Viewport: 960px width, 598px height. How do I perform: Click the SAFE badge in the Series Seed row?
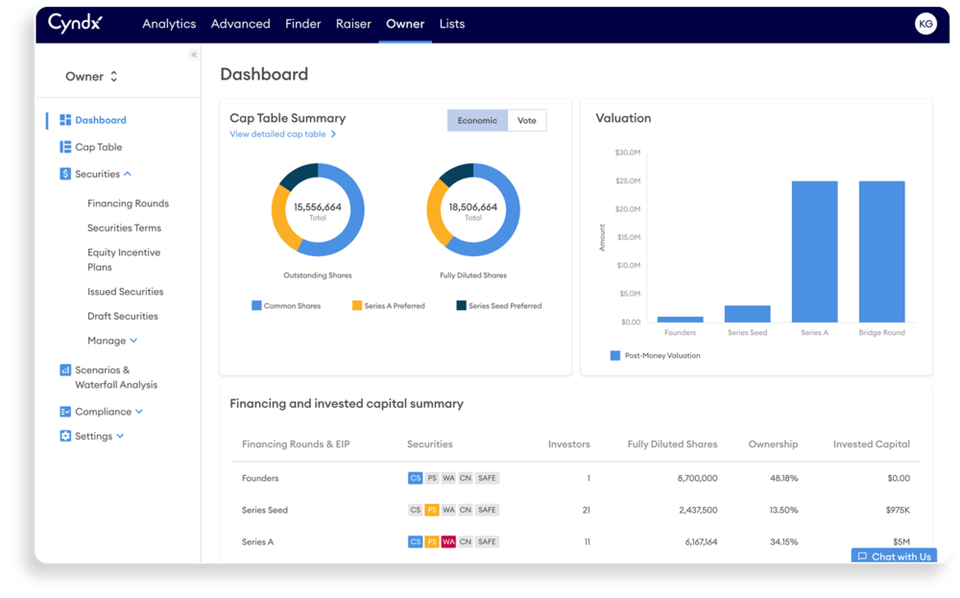487,510
